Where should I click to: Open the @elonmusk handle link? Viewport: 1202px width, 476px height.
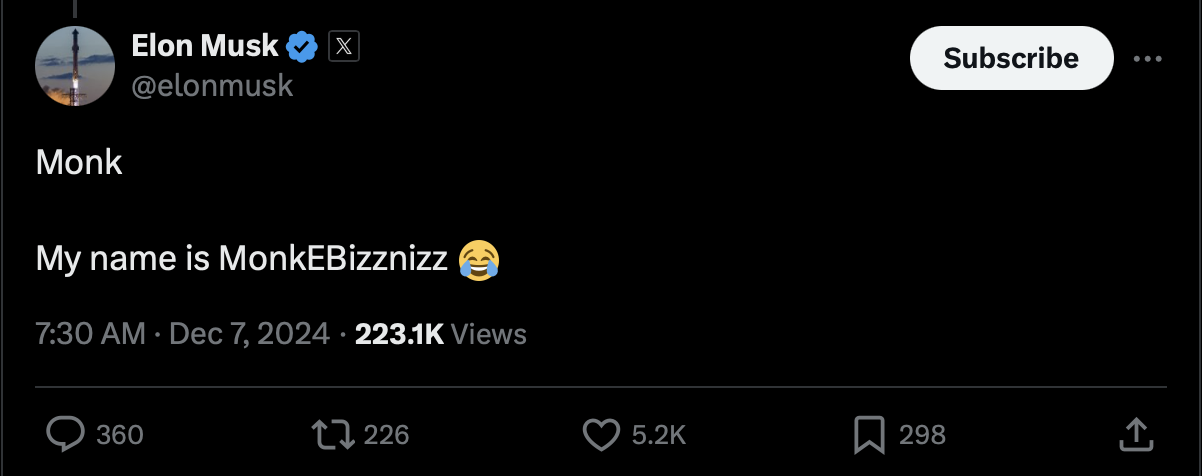(212, 86)
